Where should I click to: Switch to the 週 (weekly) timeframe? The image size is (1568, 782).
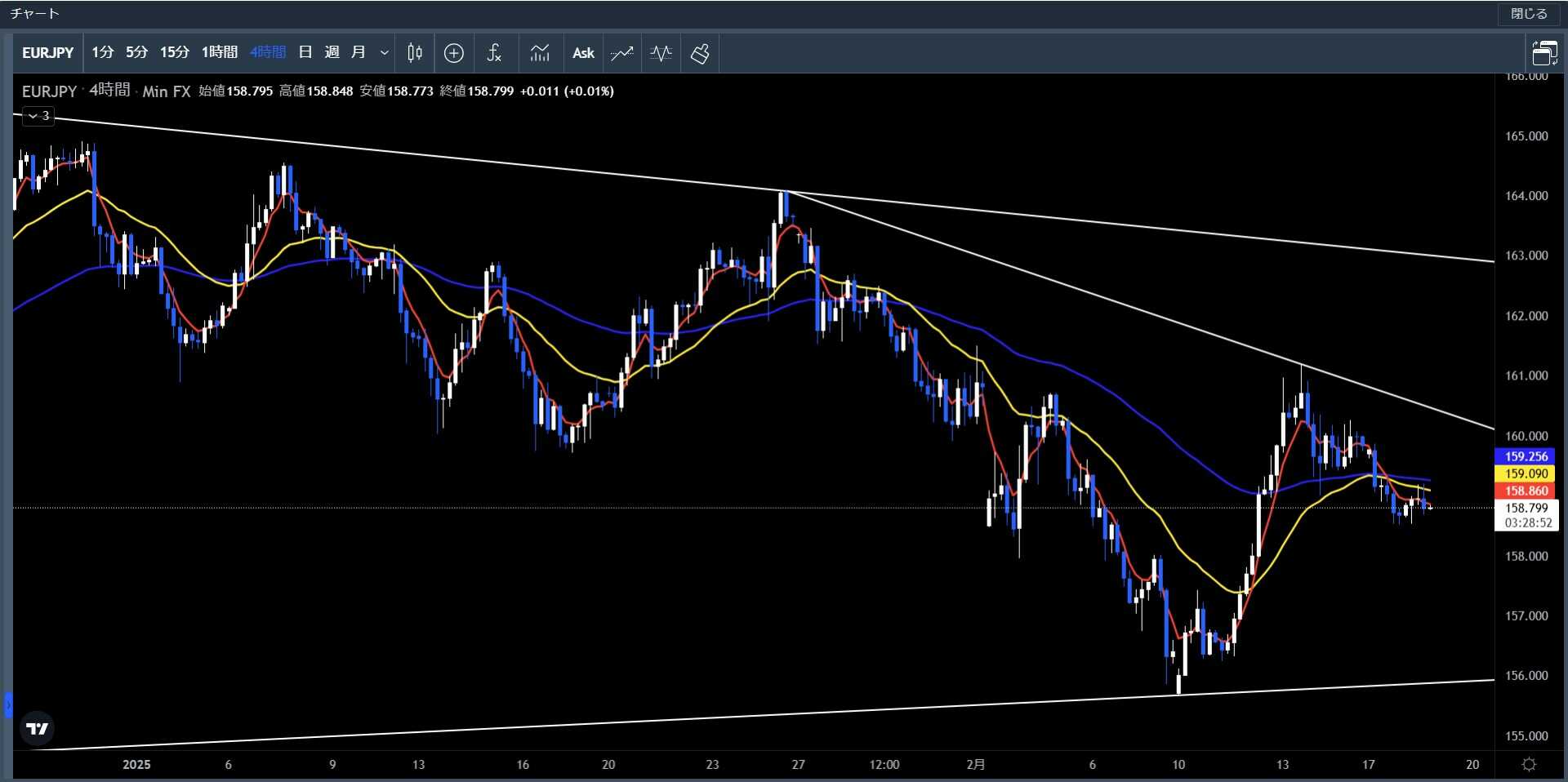pos(332,53)
